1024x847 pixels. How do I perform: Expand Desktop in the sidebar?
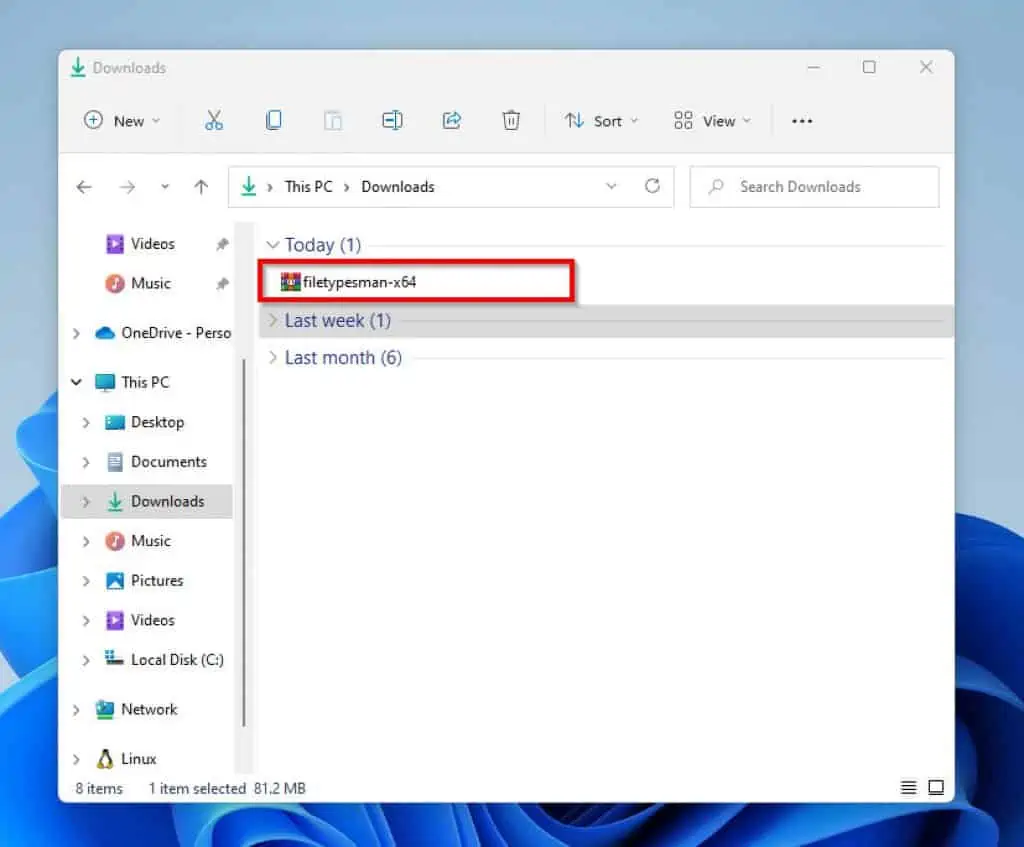[87, 422]
